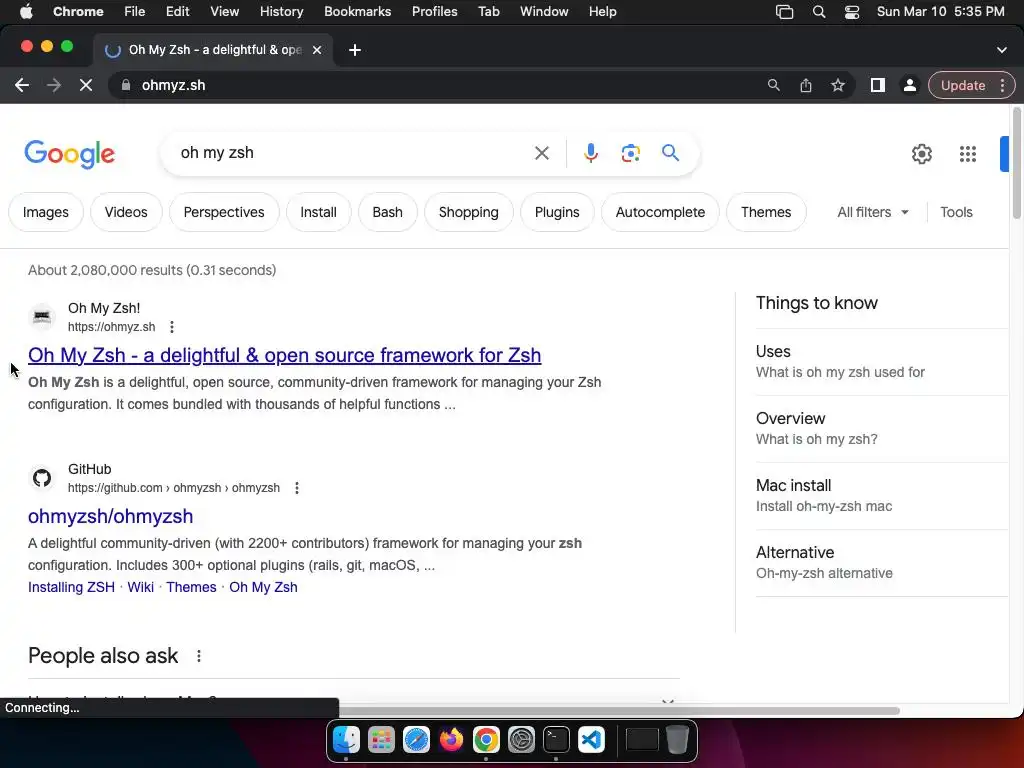Image resolution: width=1024 pixels, height=768 pixels.
Task: Click the lock icon beside ohmyz.sh
Action: [126, 85]
